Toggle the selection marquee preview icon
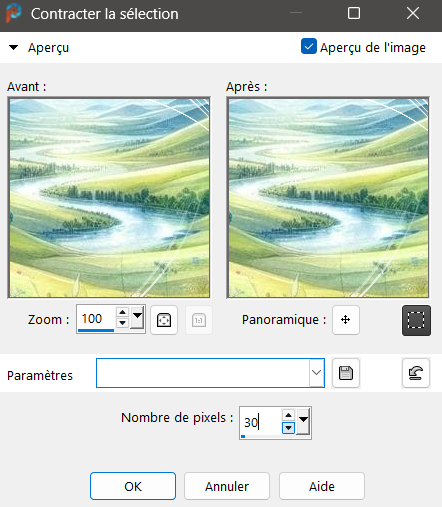This screenshot has width=442, height=507. (416, 320)
